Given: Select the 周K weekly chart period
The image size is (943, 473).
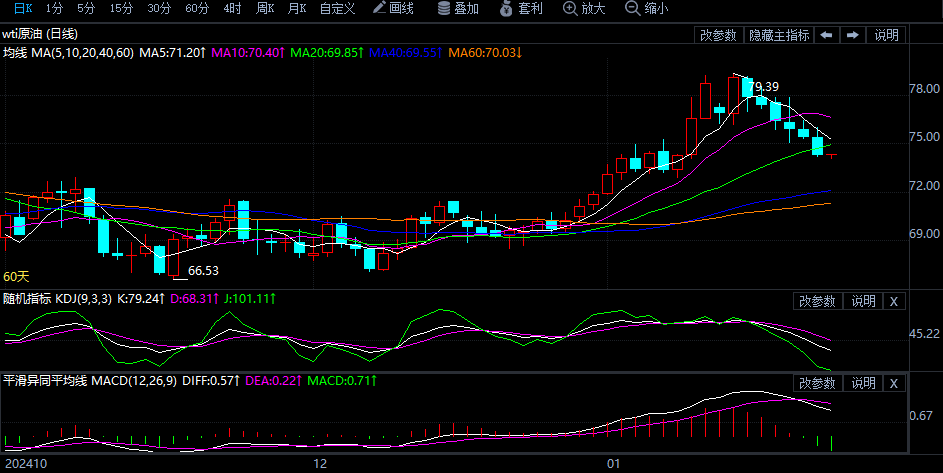Looking at the screenshot, I should click(x=265, y=8).
